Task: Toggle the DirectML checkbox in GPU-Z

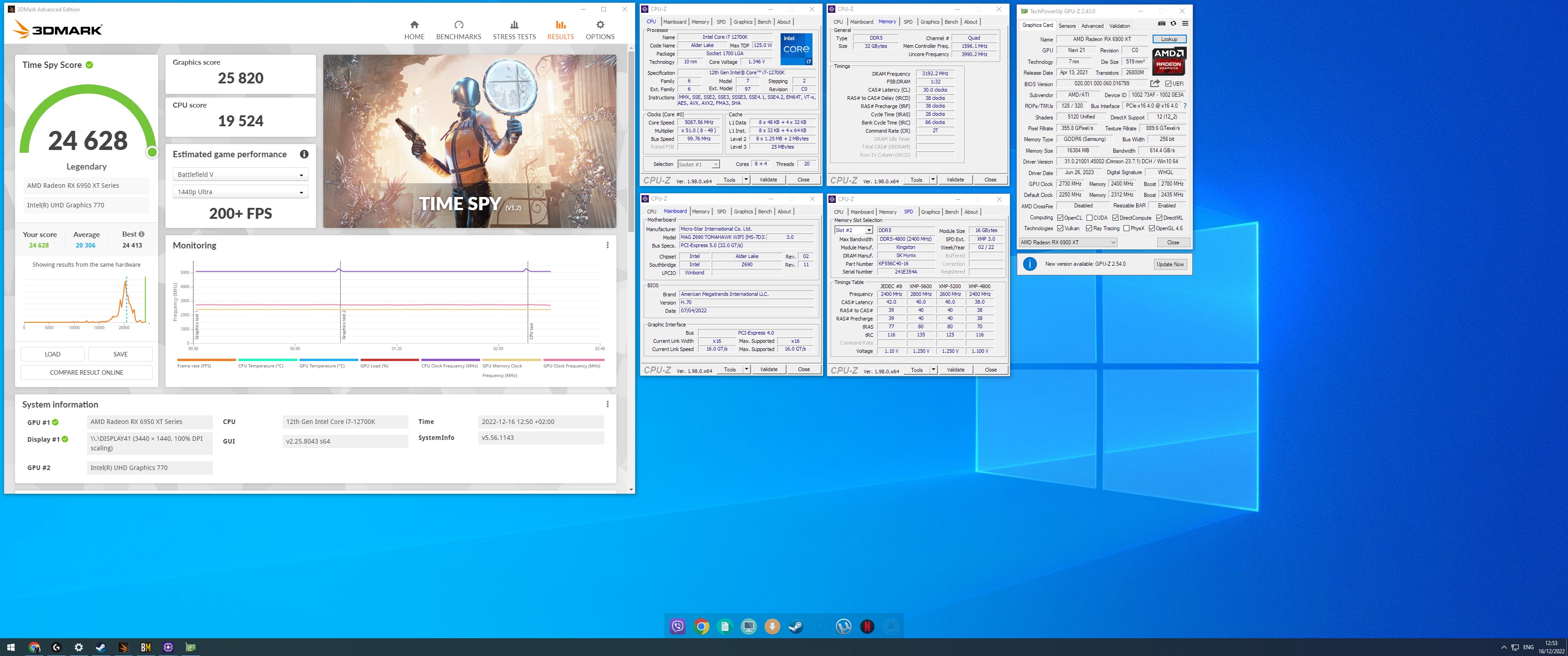Action: pyautogui.click(x=1159, y=218)
